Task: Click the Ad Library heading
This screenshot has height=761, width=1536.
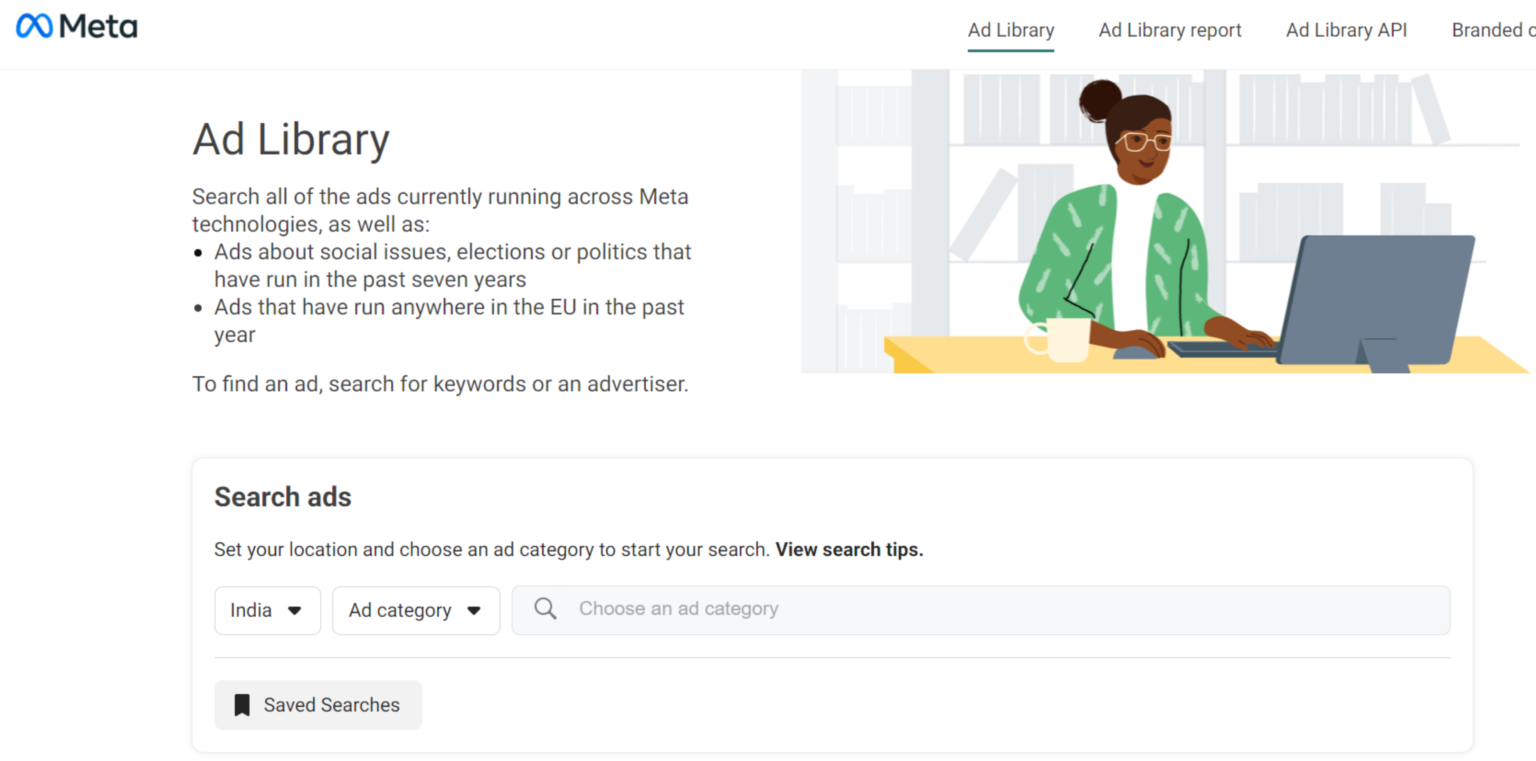Action: point(290,138)
